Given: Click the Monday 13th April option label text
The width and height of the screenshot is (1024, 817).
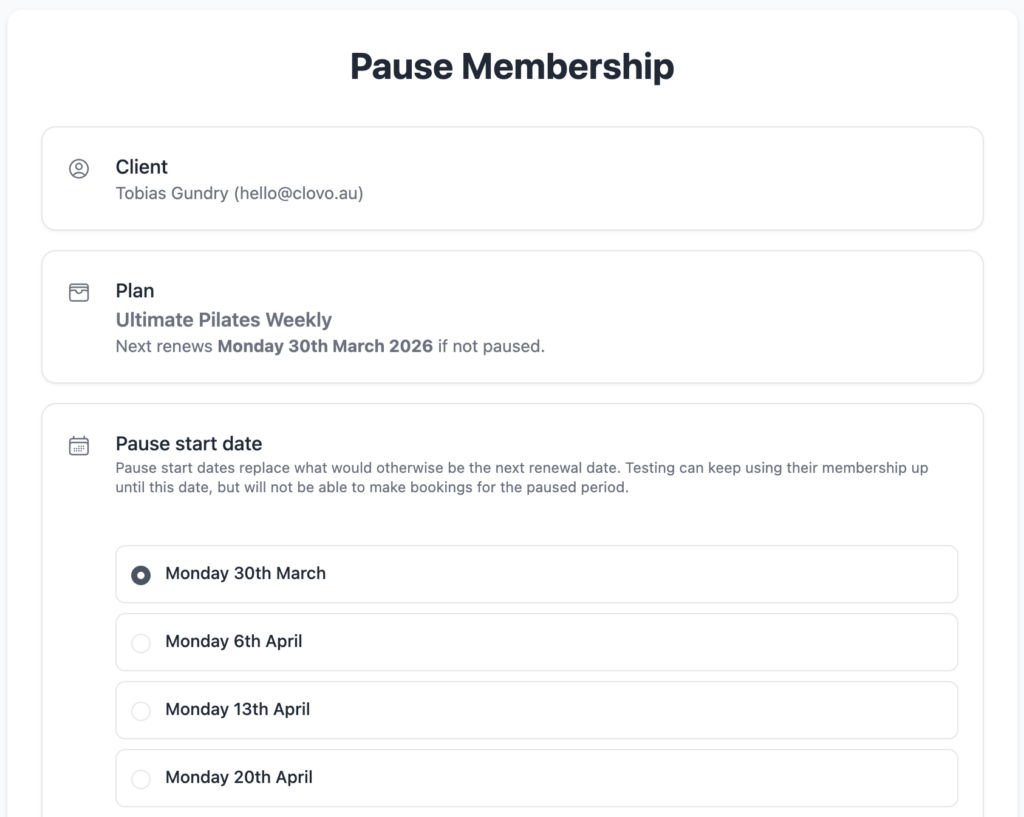Looking at the screenshot, I should 237,710.
